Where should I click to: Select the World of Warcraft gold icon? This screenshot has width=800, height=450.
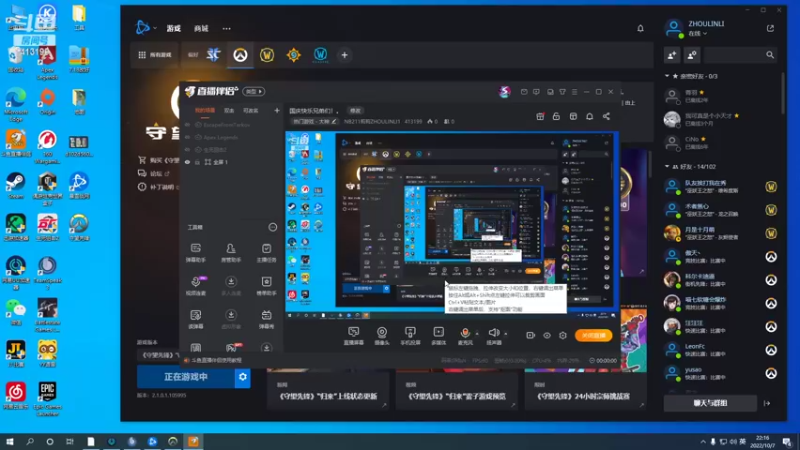(267, 55)
